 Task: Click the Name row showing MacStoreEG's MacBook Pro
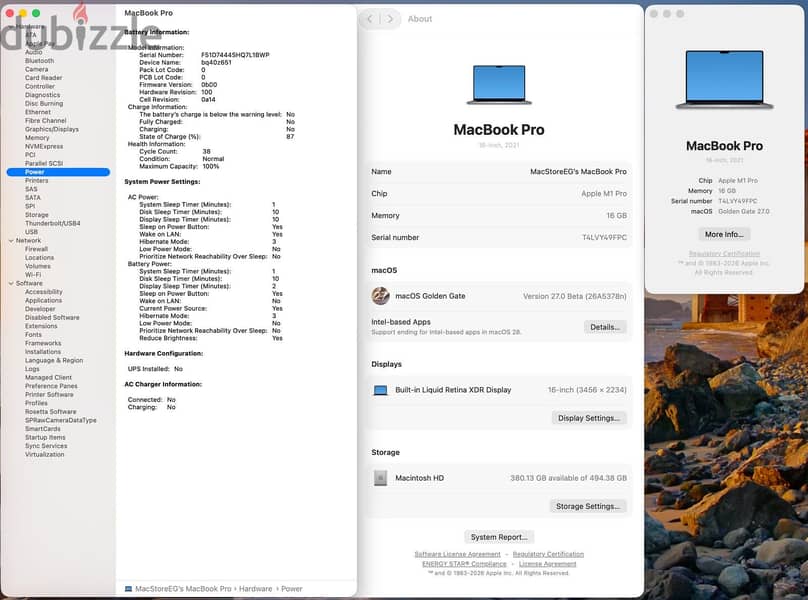(499, 172)
